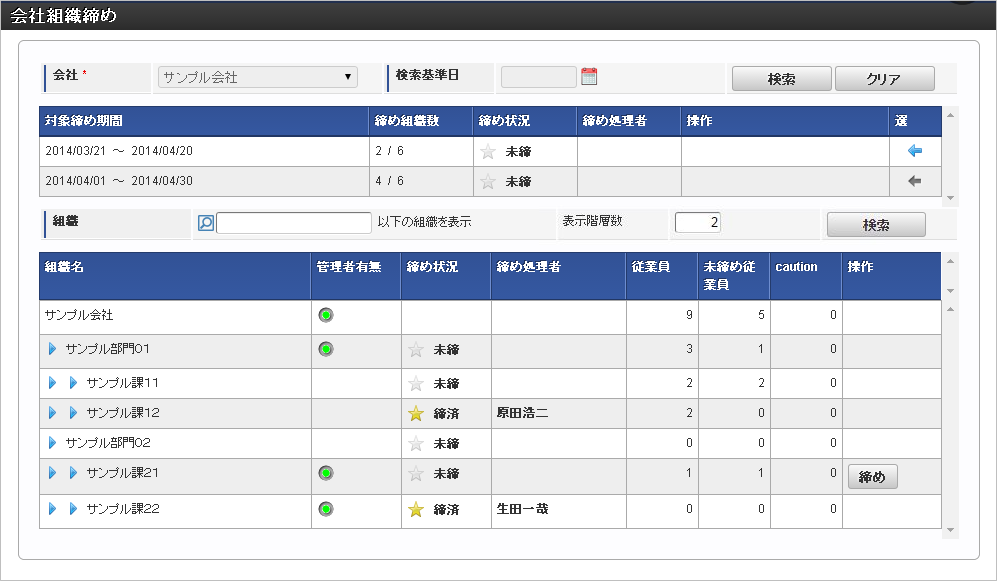Click the green manager indicator for サンプル課22

coord(326,509)
